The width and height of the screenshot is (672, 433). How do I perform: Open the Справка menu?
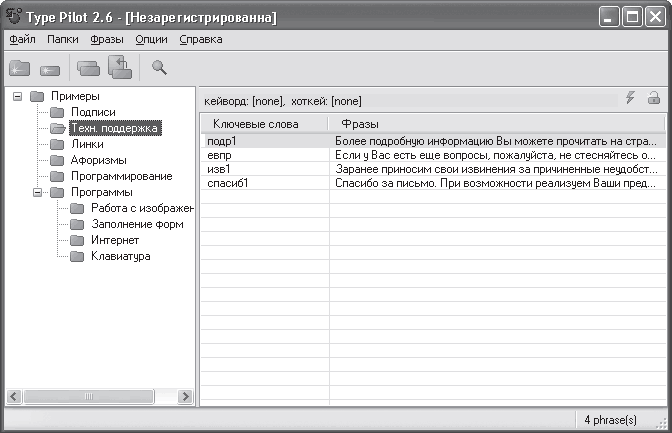pyautogui.click(x=201, y=39)
